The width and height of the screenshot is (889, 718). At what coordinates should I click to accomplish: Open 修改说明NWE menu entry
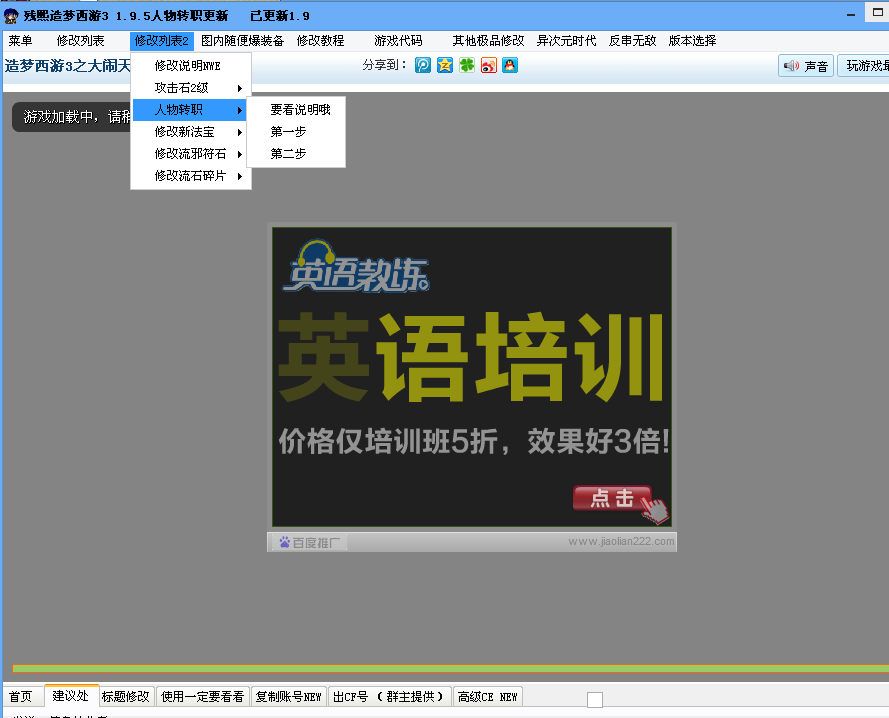tap(187, 66)
